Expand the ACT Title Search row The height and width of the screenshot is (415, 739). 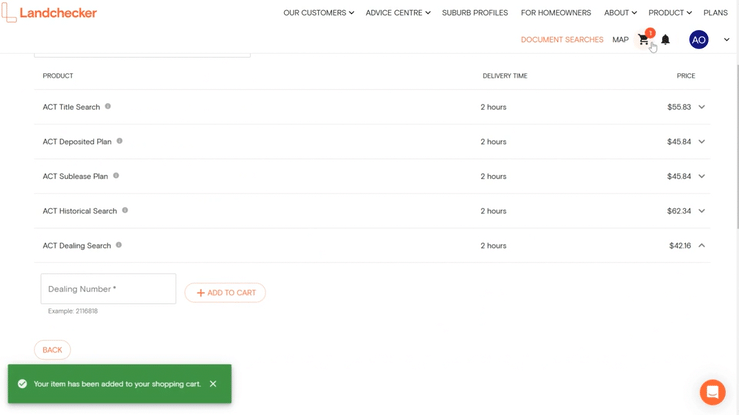coord(702,107)
